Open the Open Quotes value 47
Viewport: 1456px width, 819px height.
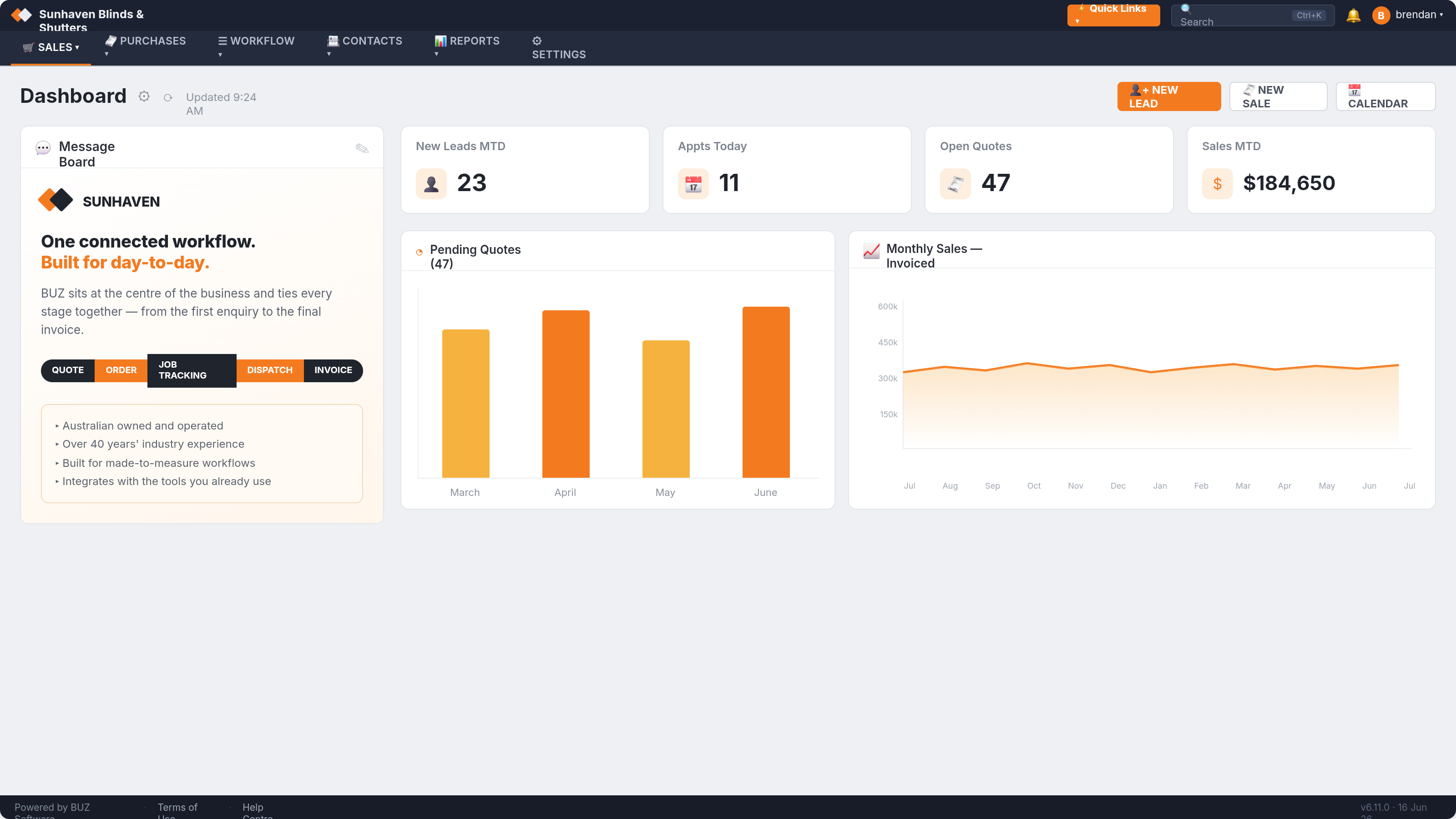point(996,183)
